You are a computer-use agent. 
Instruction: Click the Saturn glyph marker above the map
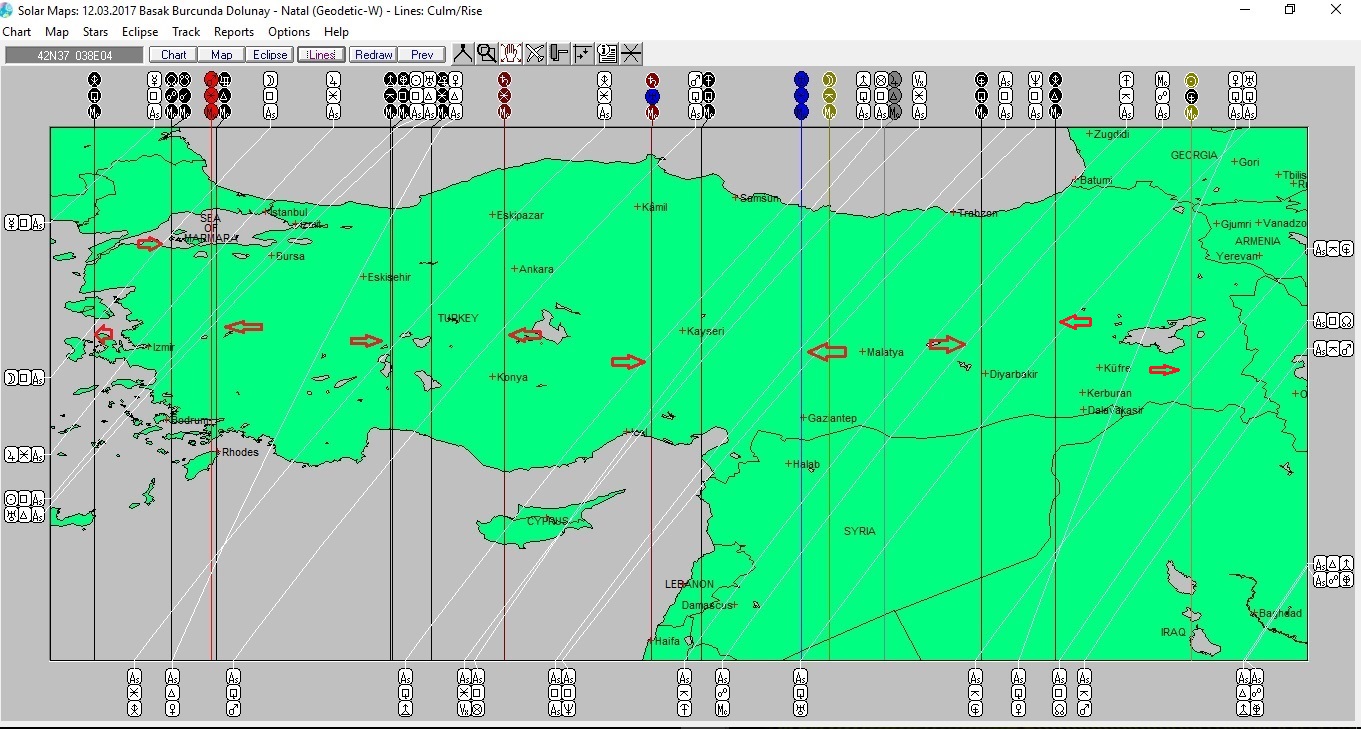click(x=505, y=79)
